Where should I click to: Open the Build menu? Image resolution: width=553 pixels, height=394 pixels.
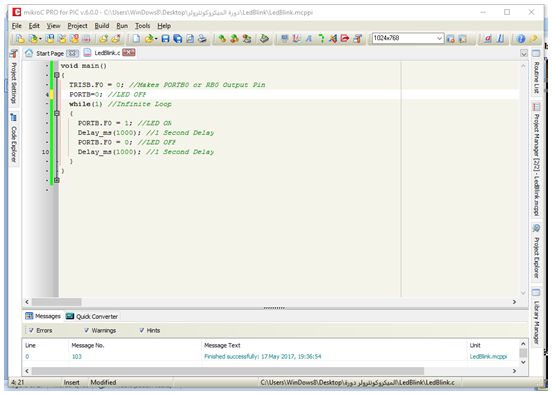[x=102, y=26]
